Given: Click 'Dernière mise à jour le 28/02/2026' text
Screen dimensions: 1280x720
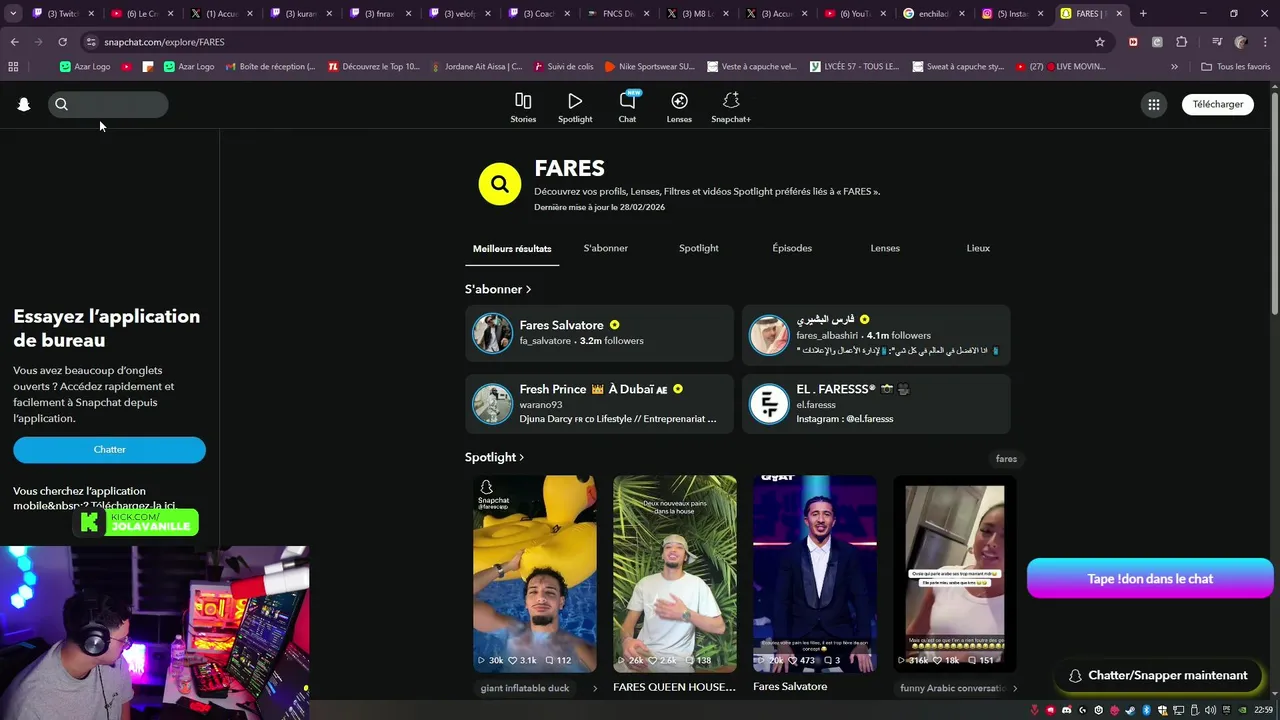Looking at the screenshot, I should tap(599, 207).
